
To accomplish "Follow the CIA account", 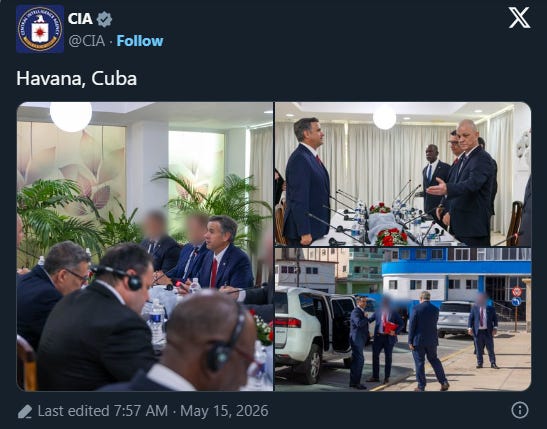I will pyautogui.click(x=140, y=41).
